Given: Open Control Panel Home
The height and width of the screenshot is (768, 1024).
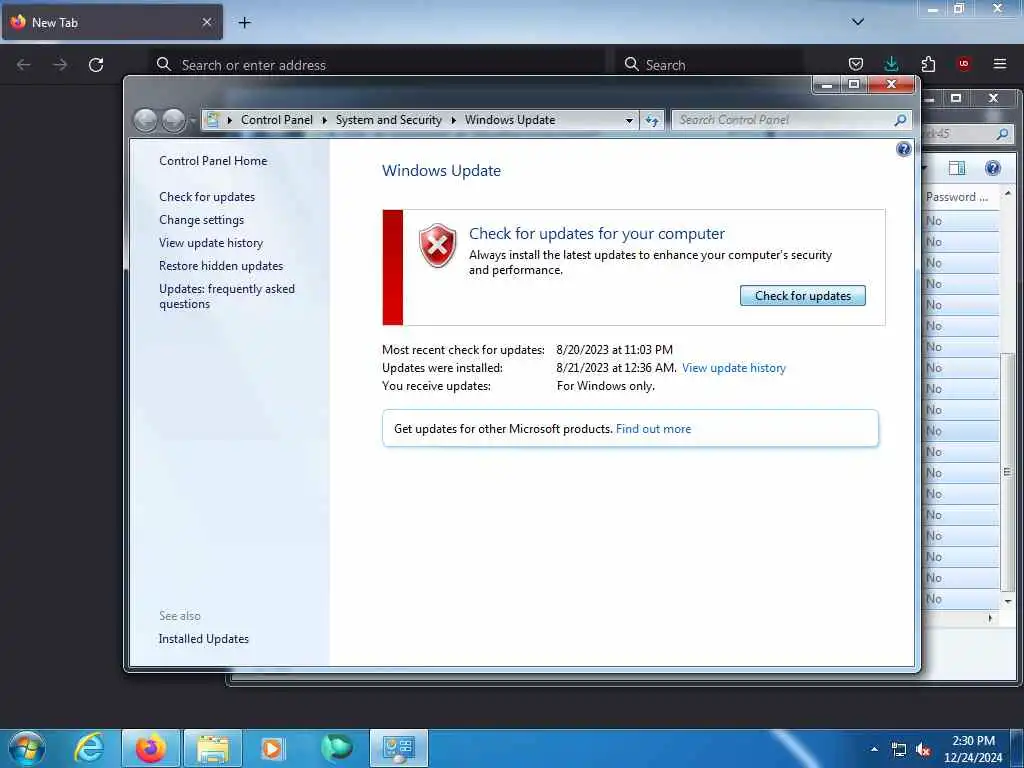Looking at the screenshot, I should point(213,161).
